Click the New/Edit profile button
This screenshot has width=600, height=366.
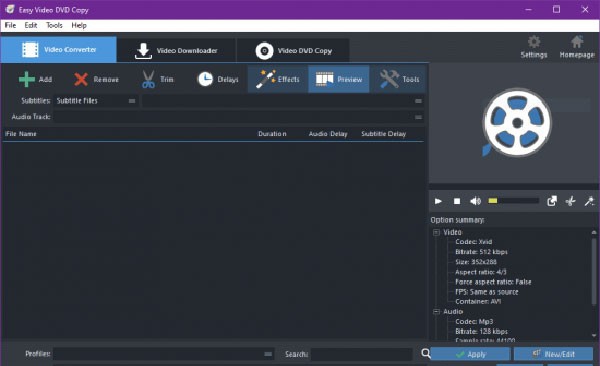point(553,354)
